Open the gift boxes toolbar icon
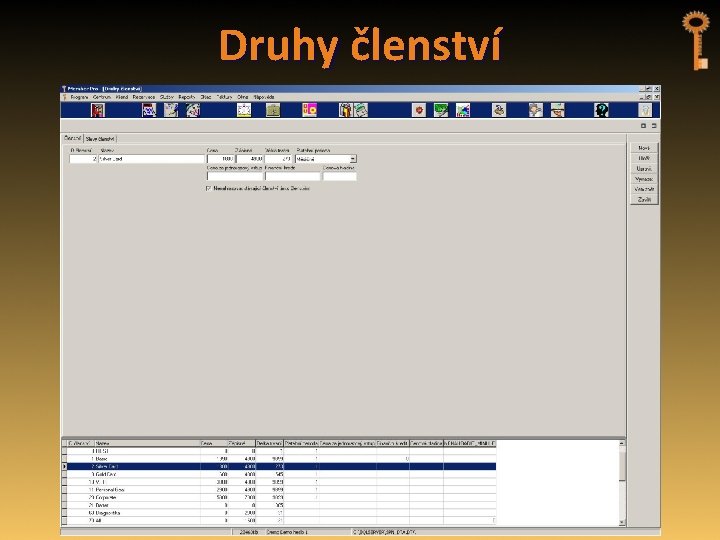 pos(345,110)
